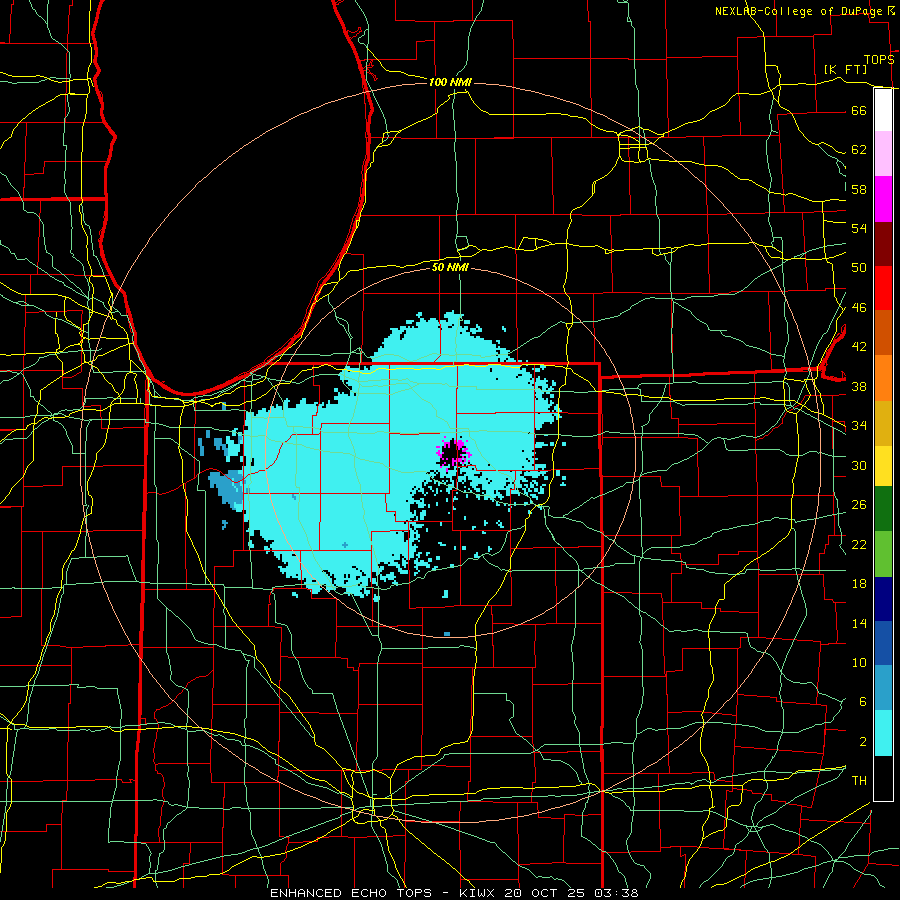Click the legend value 50
900x900 pixels.
click(859, 267)
